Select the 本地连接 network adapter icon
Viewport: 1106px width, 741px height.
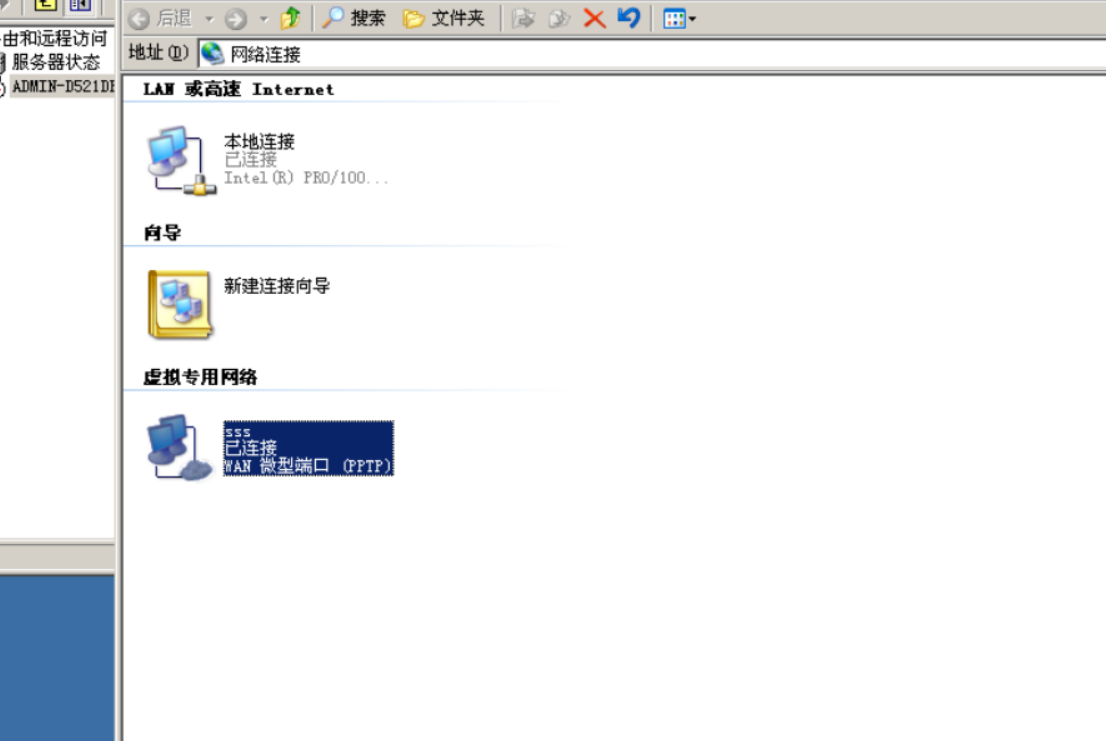[x=181, y=161]
